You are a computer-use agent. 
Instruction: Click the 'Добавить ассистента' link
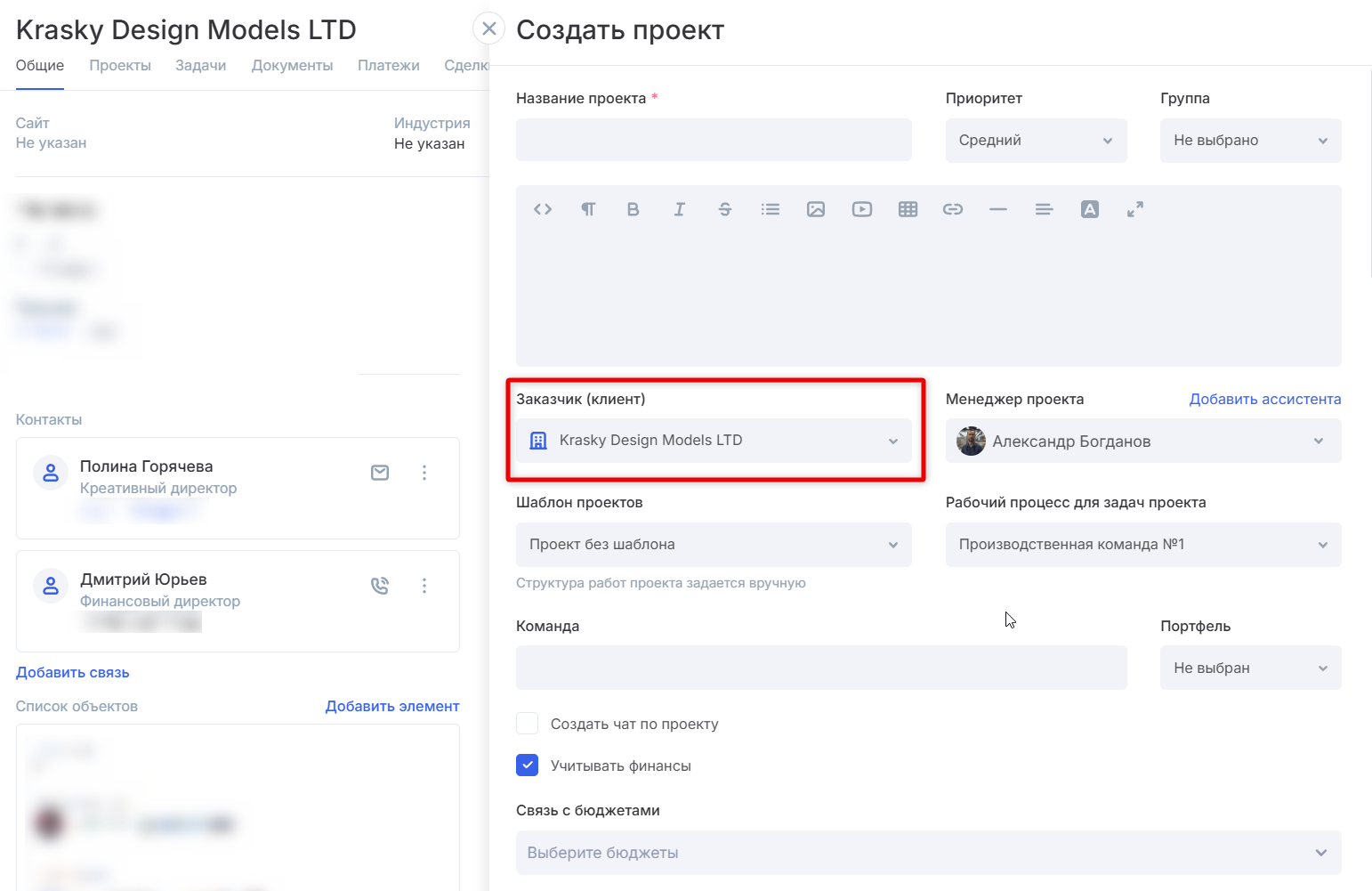(x=1264, y=400)
